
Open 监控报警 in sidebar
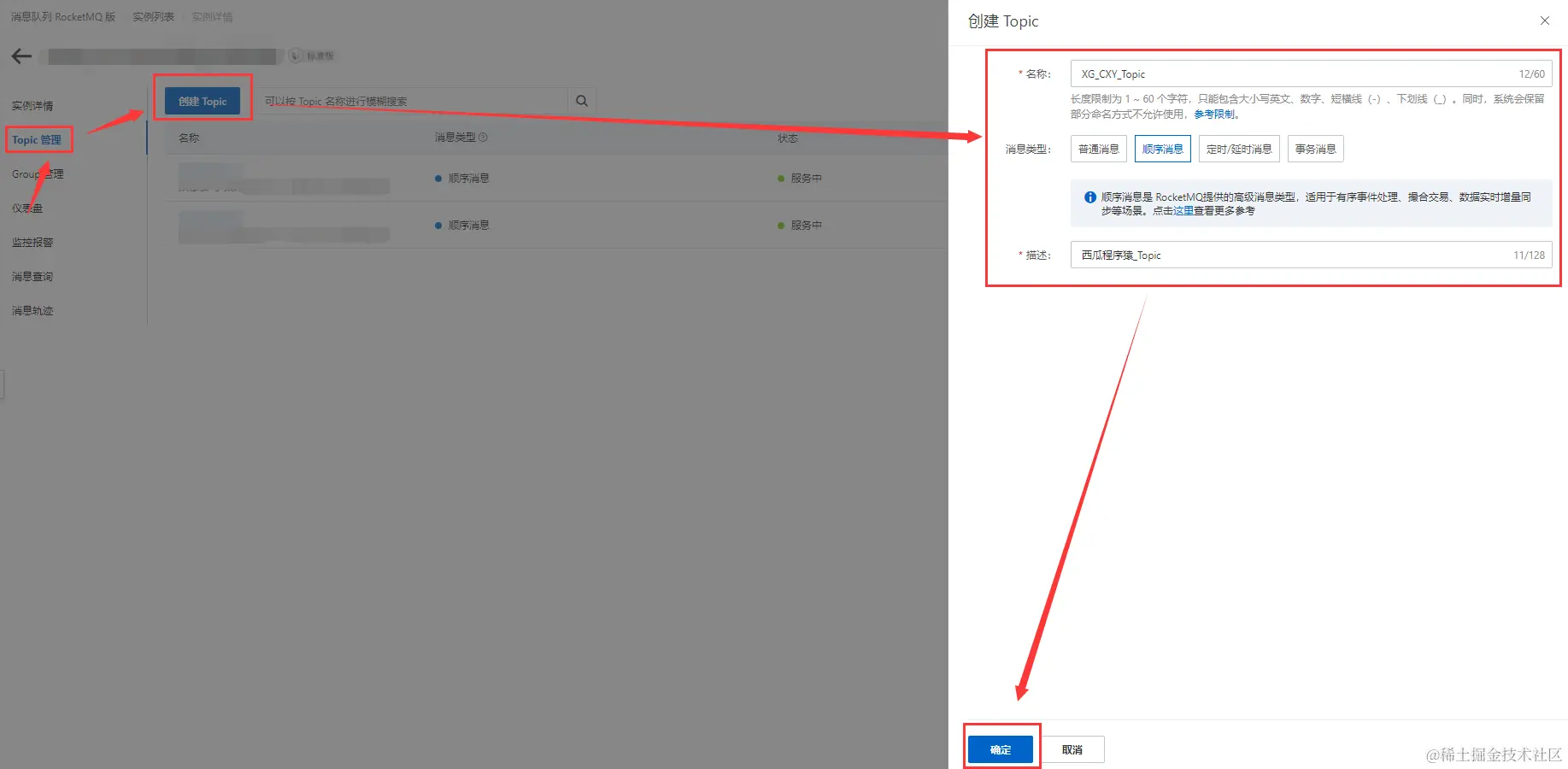pos(32,243)
